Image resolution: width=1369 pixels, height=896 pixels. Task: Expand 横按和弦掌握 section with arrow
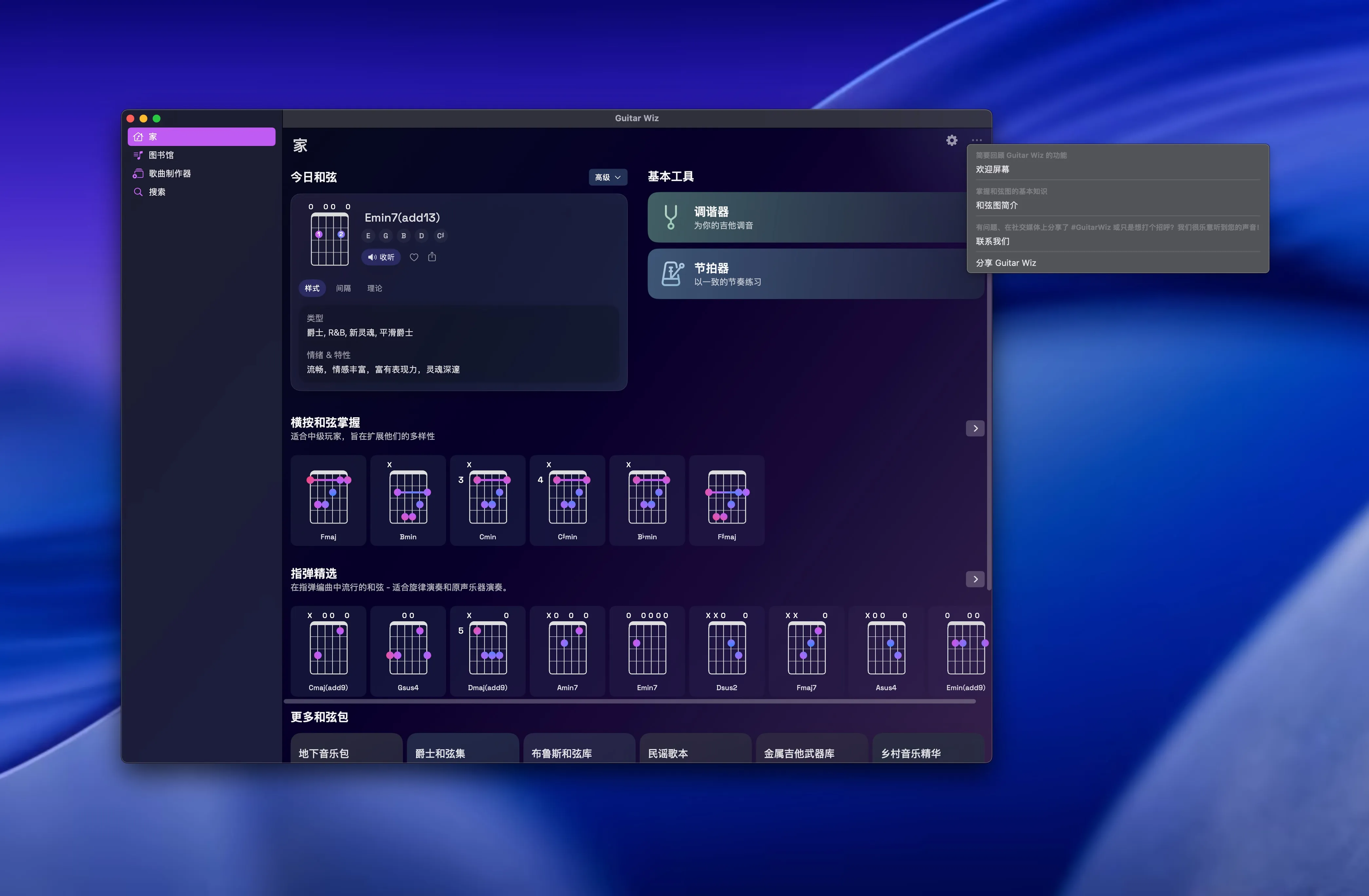[x=975, y=428]
